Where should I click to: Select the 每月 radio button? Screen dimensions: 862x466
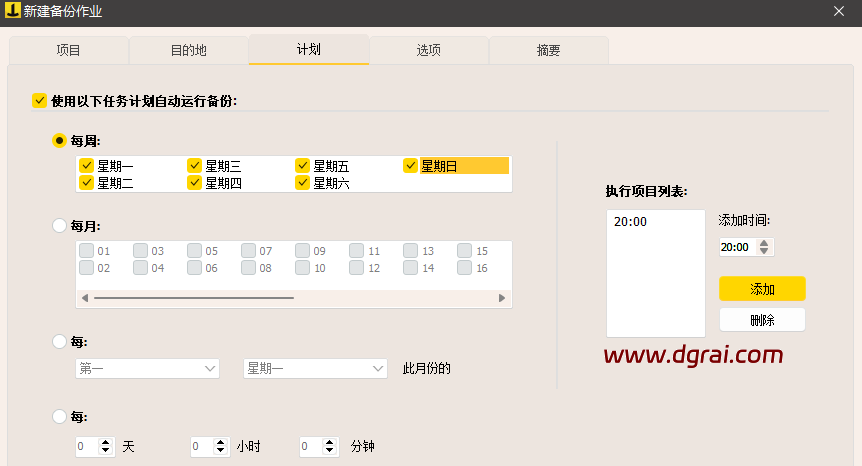59,226
